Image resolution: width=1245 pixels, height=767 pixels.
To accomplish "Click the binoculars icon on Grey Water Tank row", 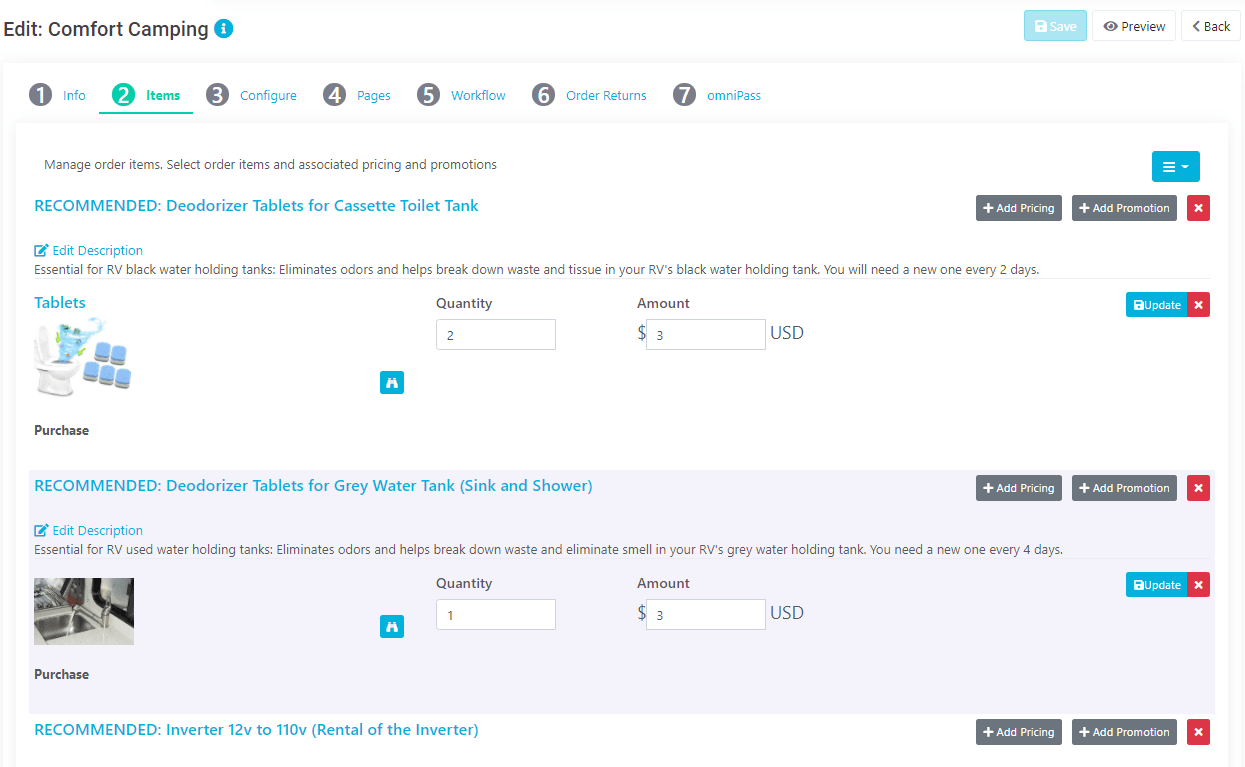I will tap(391, 626).
